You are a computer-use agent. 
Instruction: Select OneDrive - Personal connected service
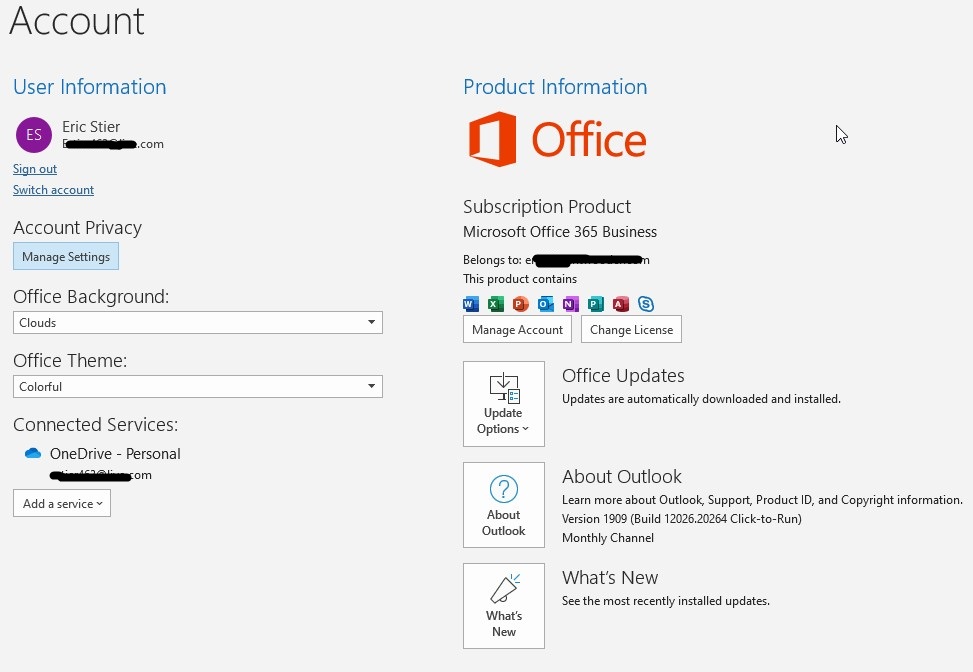coord(115,454)
